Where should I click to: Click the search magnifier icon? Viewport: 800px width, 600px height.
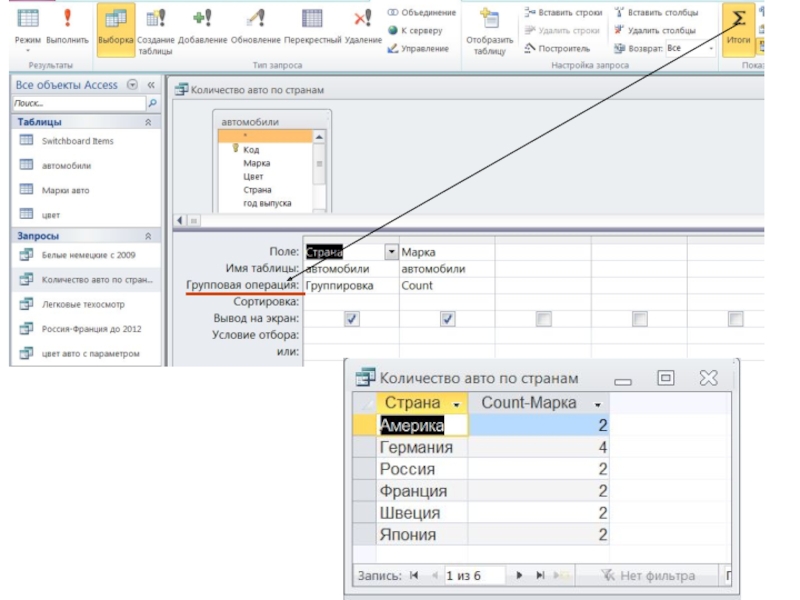[x=152, y=103]
